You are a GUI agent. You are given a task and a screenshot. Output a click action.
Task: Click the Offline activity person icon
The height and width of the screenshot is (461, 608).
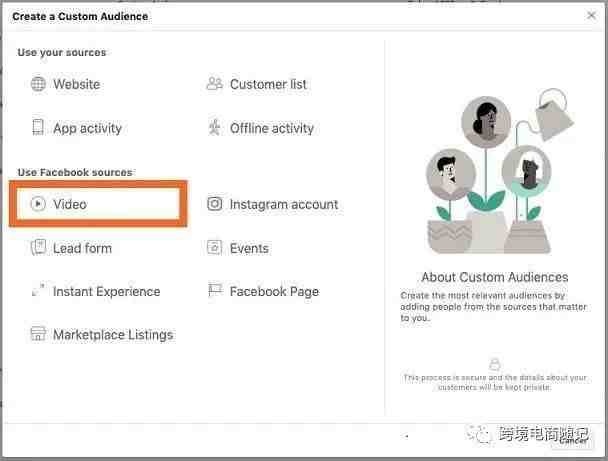tap(214, 127)
